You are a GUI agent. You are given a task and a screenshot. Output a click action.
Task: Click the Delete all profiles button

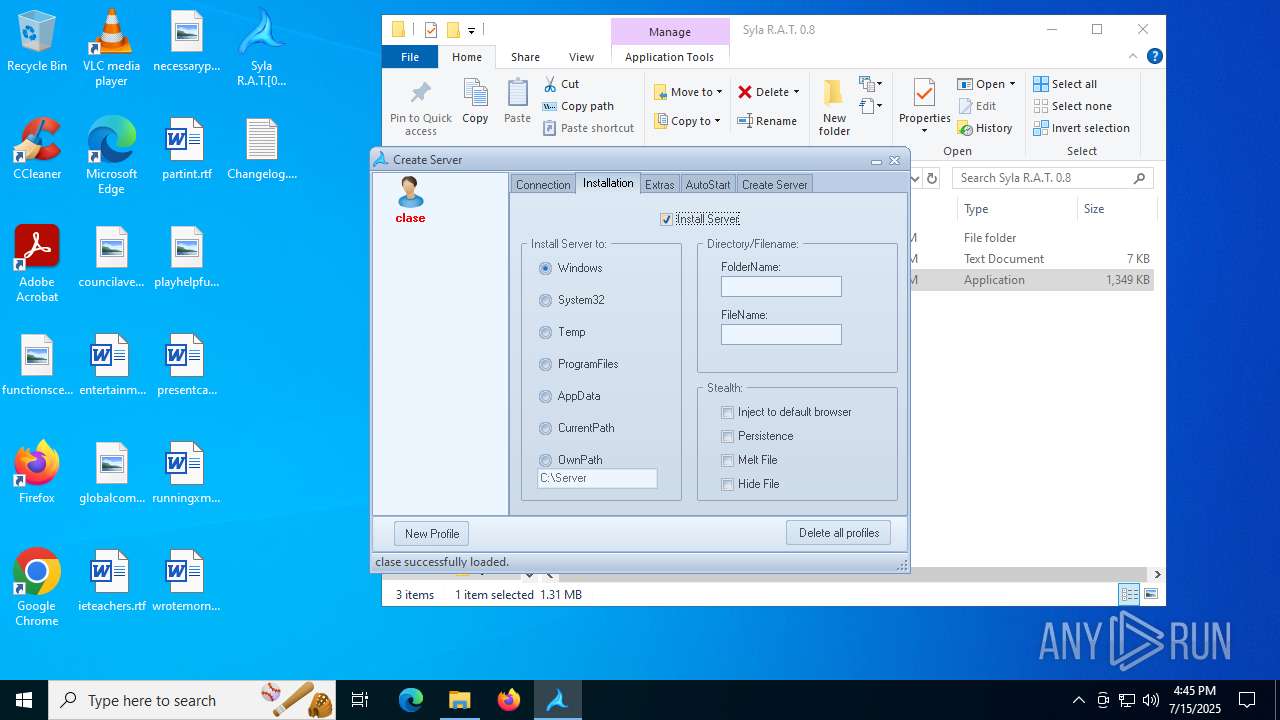[839, 533]
